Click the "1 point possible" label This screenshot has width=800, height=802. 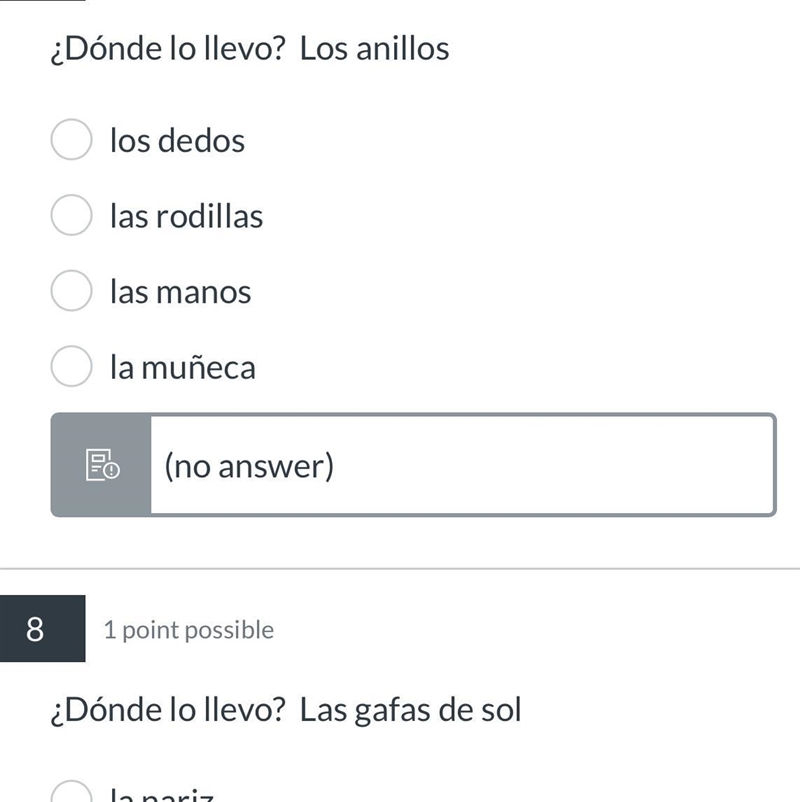(x=189, y=630)
